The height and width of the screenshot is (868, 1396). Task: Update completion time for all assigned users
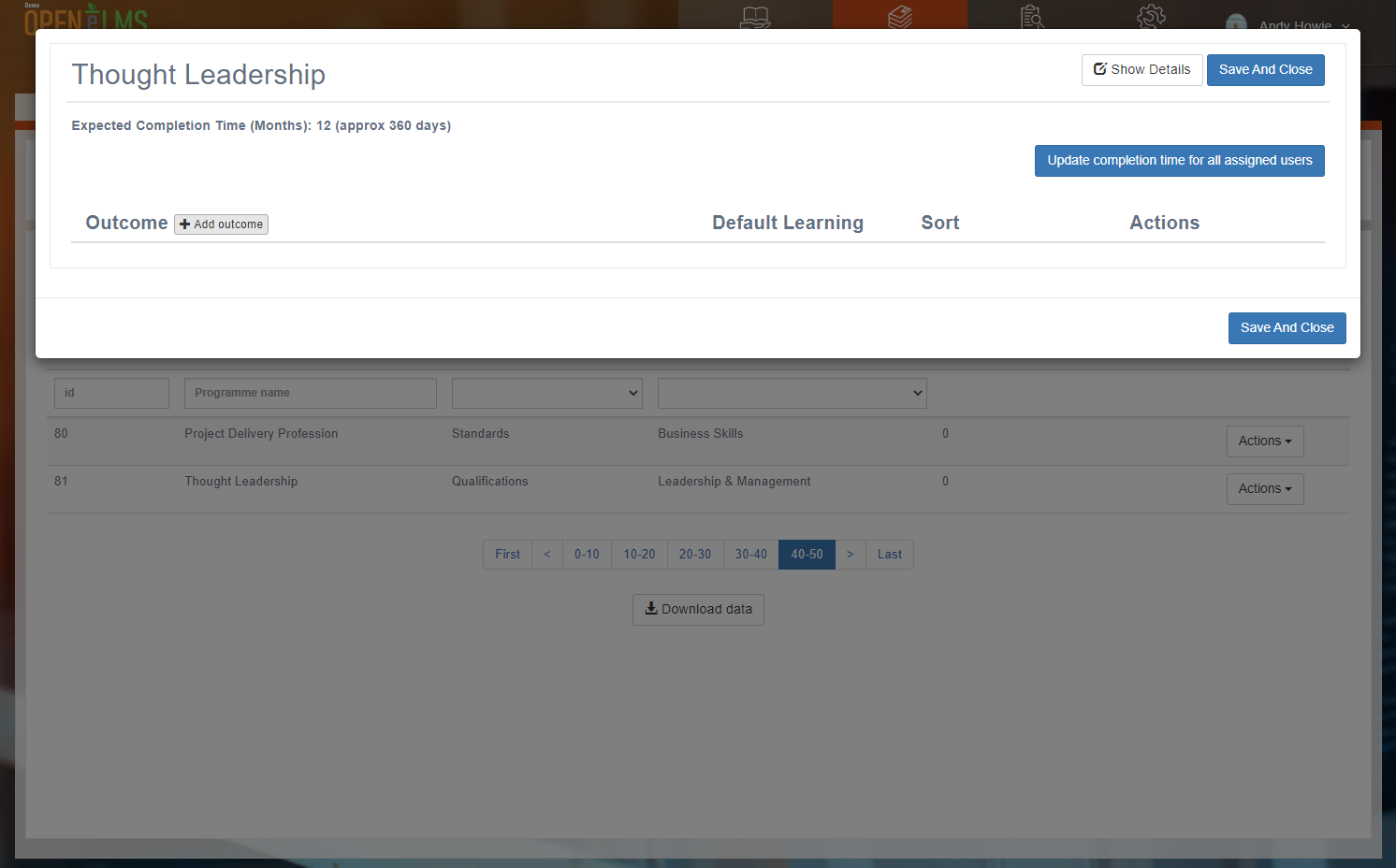point(1179,161)
